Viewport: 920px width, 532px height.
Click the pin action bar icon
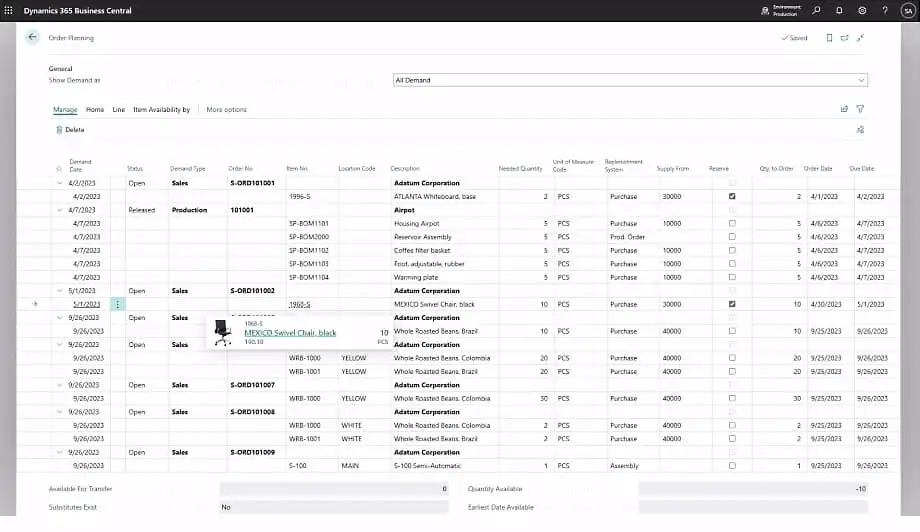coord(860,130)
